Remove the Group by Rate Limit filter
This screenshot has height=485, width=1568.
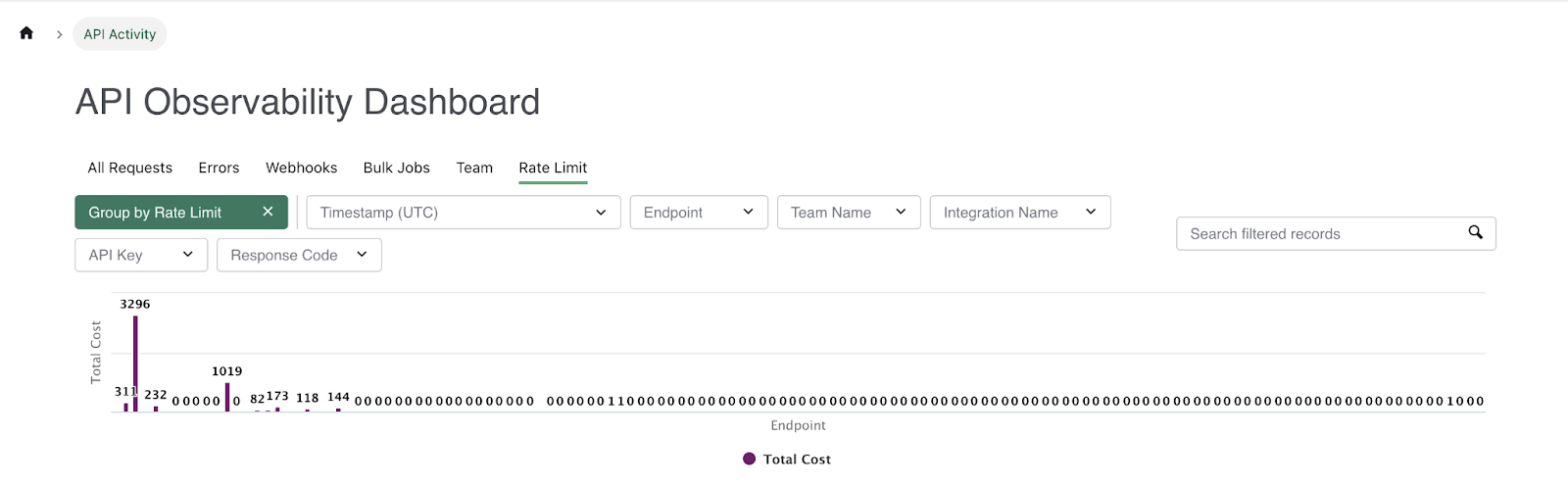click(268, 212)
